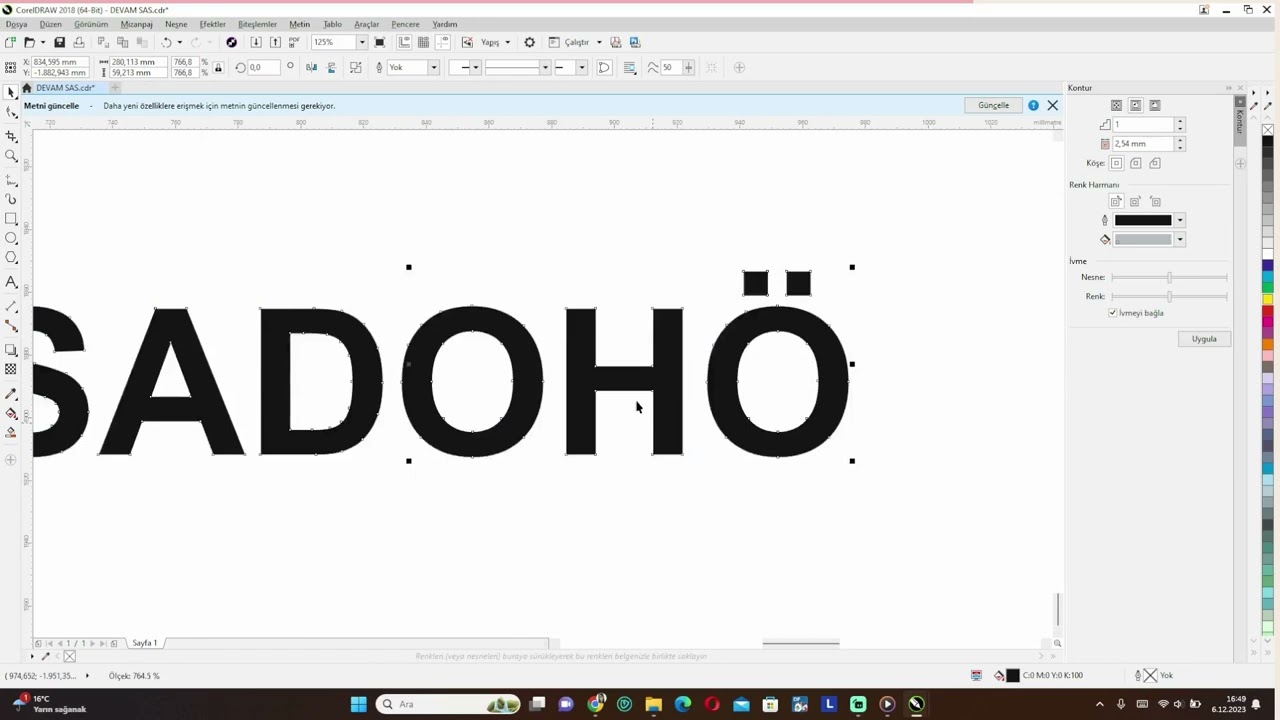Open File Explorer from taskbar
This screenshot has height=720, width=1280.
(653, 704)
